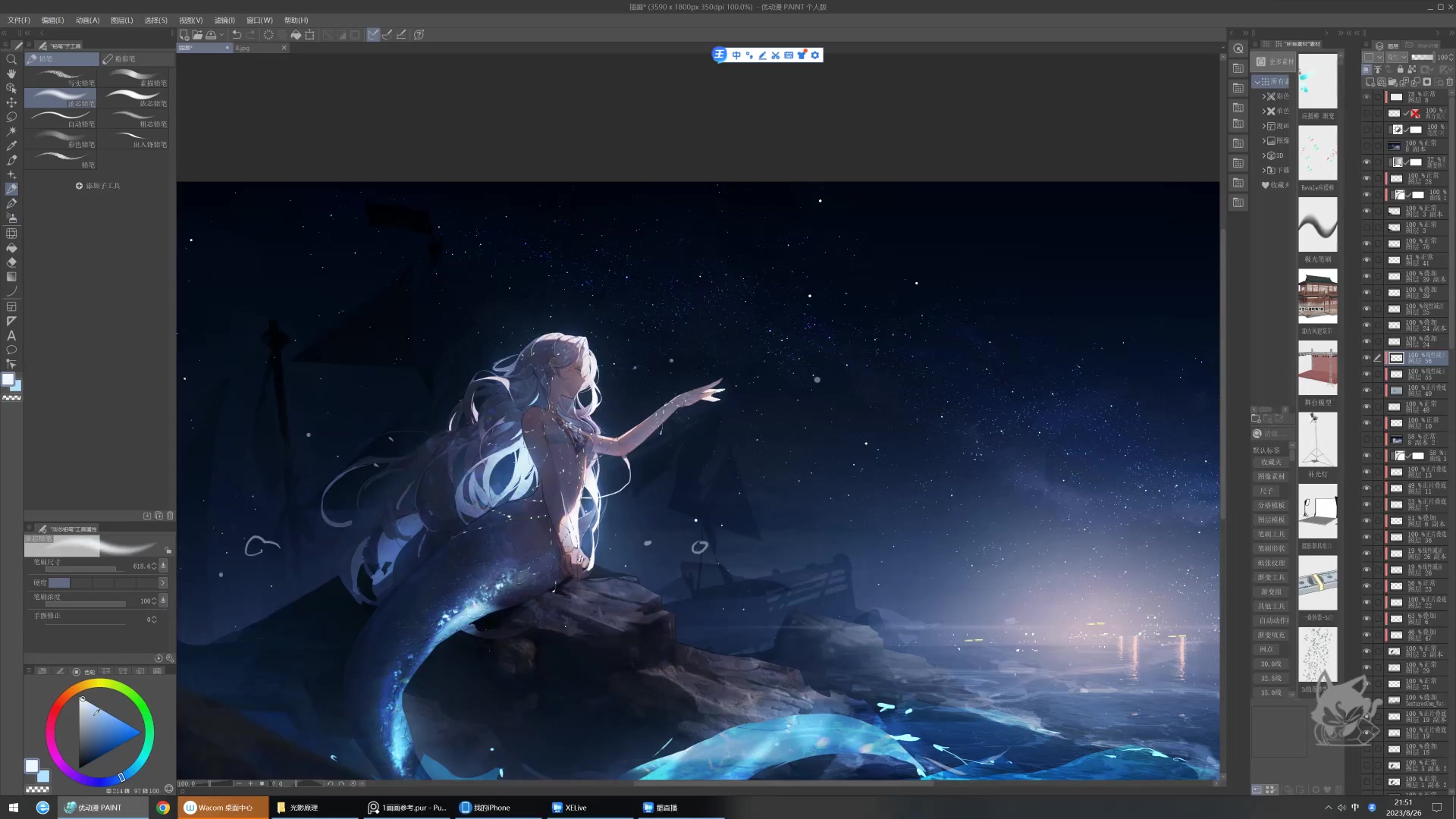Delete layer with trash icon

coord(1449,82)
